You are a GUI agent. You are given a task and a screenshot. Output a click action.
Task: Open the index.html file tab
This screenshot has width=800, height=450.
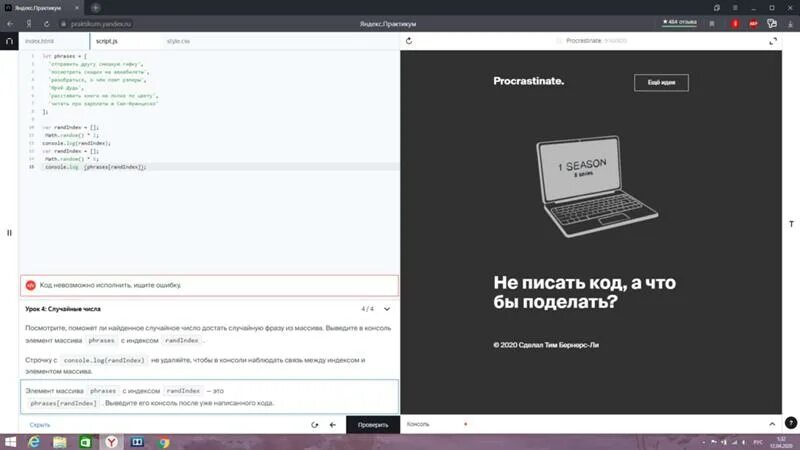(39, 41)
